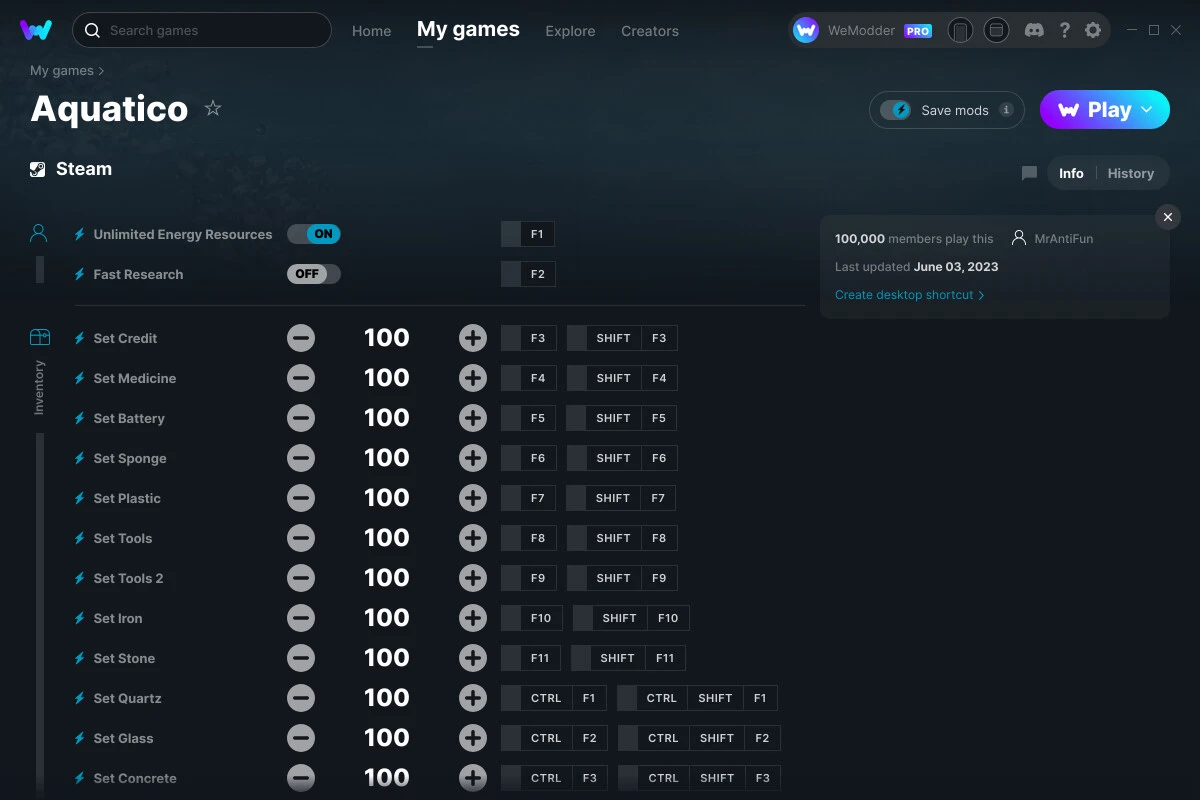
Task: Click CTRL SHIFT F2 hotkey for Set Glass
Action: point(699,738)
